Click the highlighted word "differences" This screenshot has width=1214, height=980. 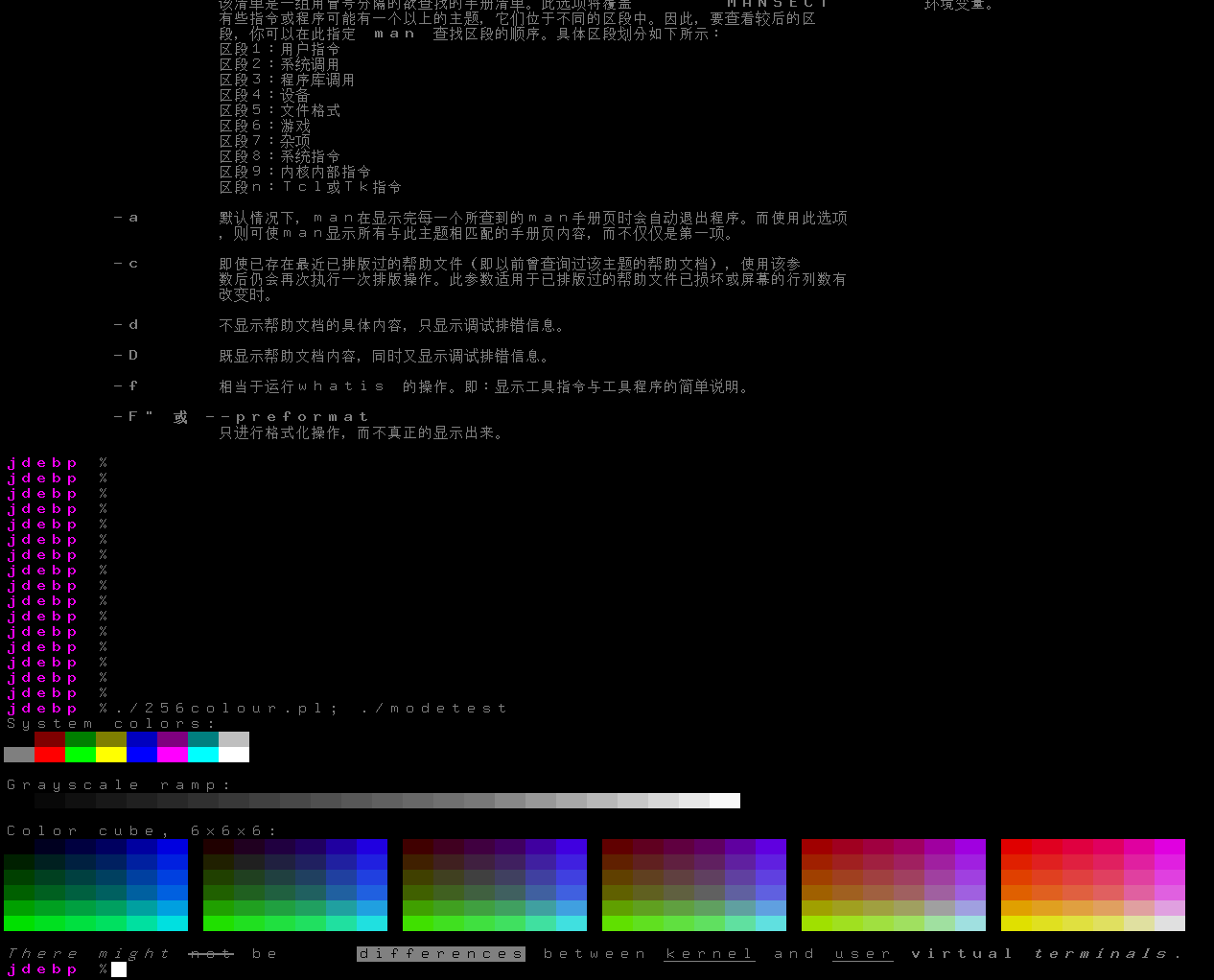pos(441,954)
